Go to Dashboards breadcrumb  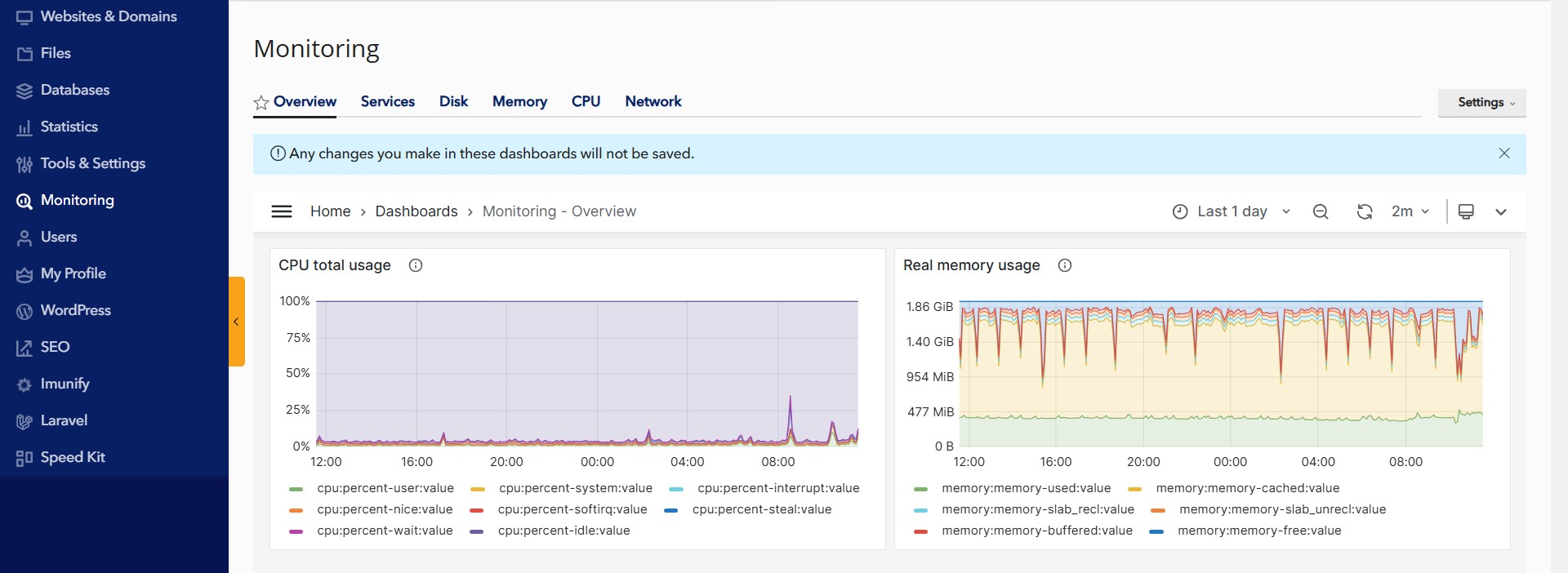(416, 211)
